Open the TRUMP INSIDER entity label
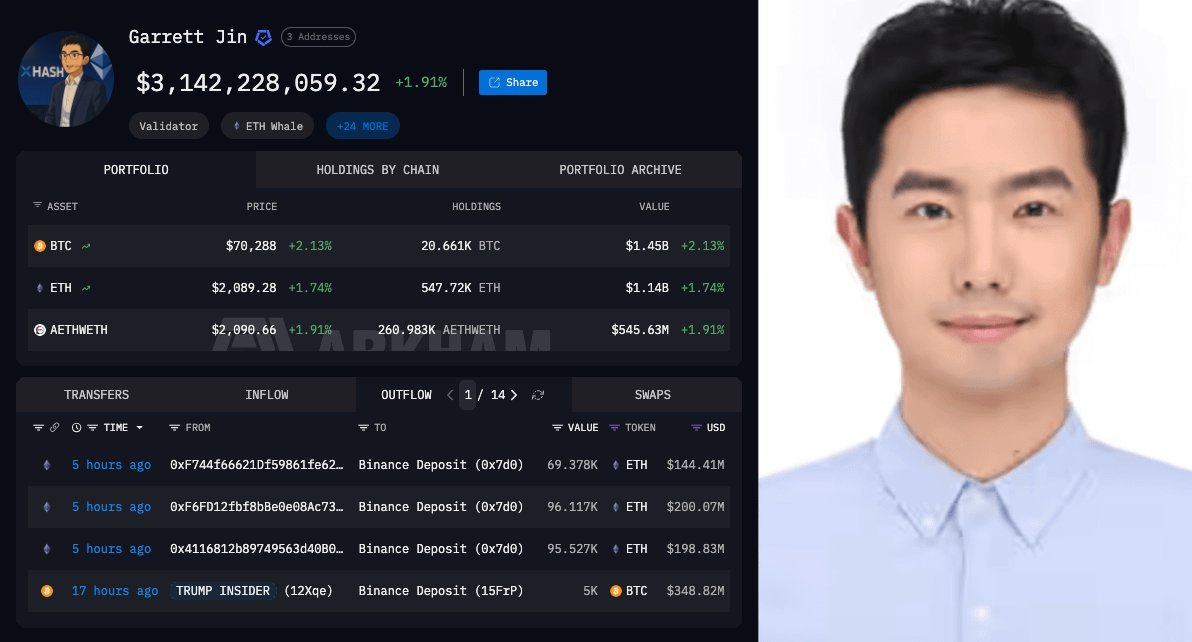Viewport: 1192px width, 642px height. (x=223, y=591)
